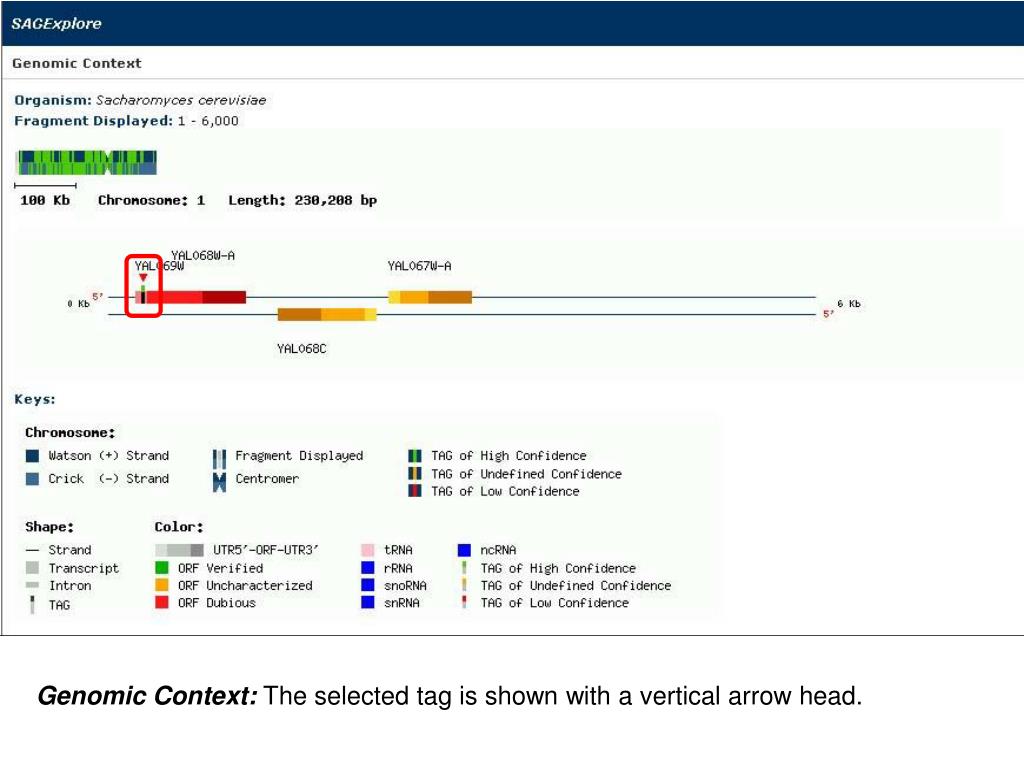Click the blue ncRNA color swatch

pyautogui.click(x=464, y=550)
